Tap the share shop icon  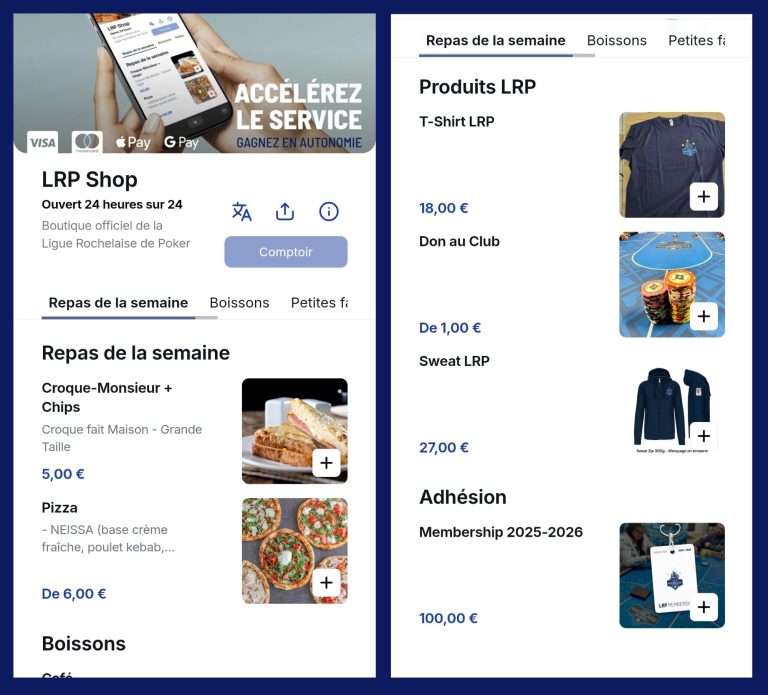point(285,212)
